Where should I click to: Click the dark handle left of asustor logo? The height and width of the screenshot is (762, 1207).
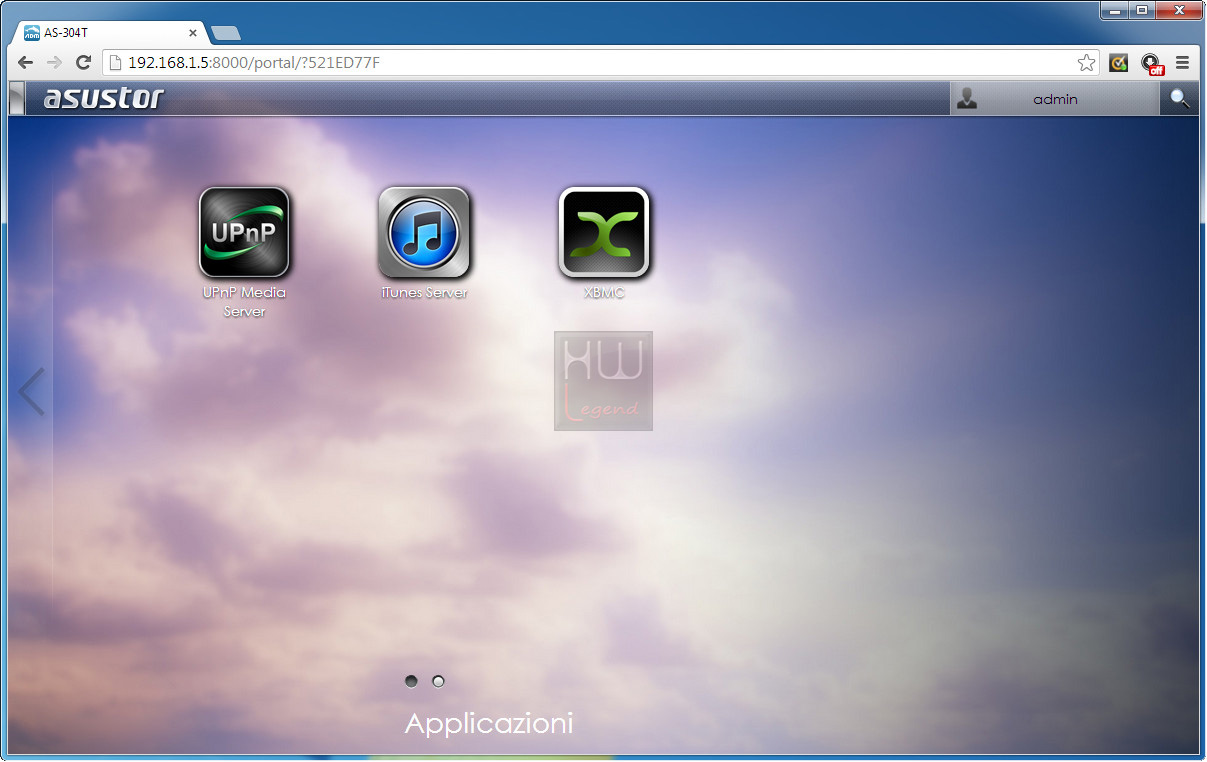pos(16,99)
